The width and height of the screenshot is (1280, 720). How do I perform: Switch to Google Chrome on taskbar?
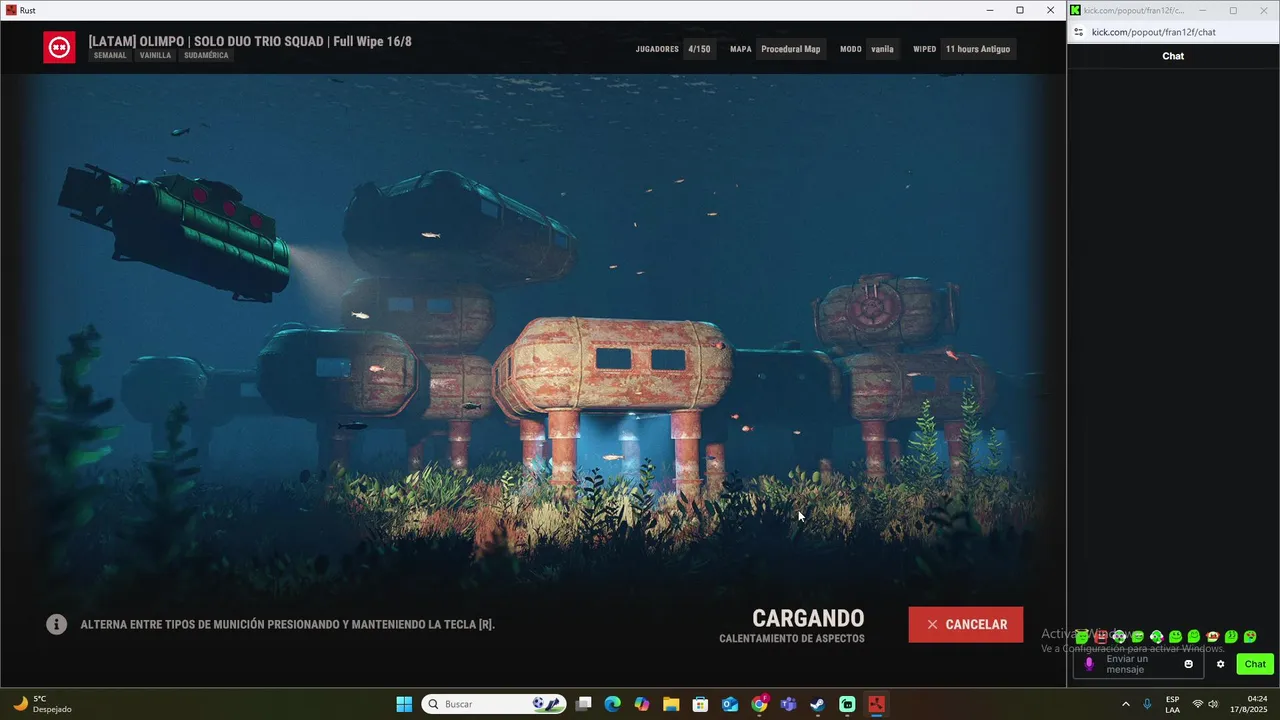(759, 704)
